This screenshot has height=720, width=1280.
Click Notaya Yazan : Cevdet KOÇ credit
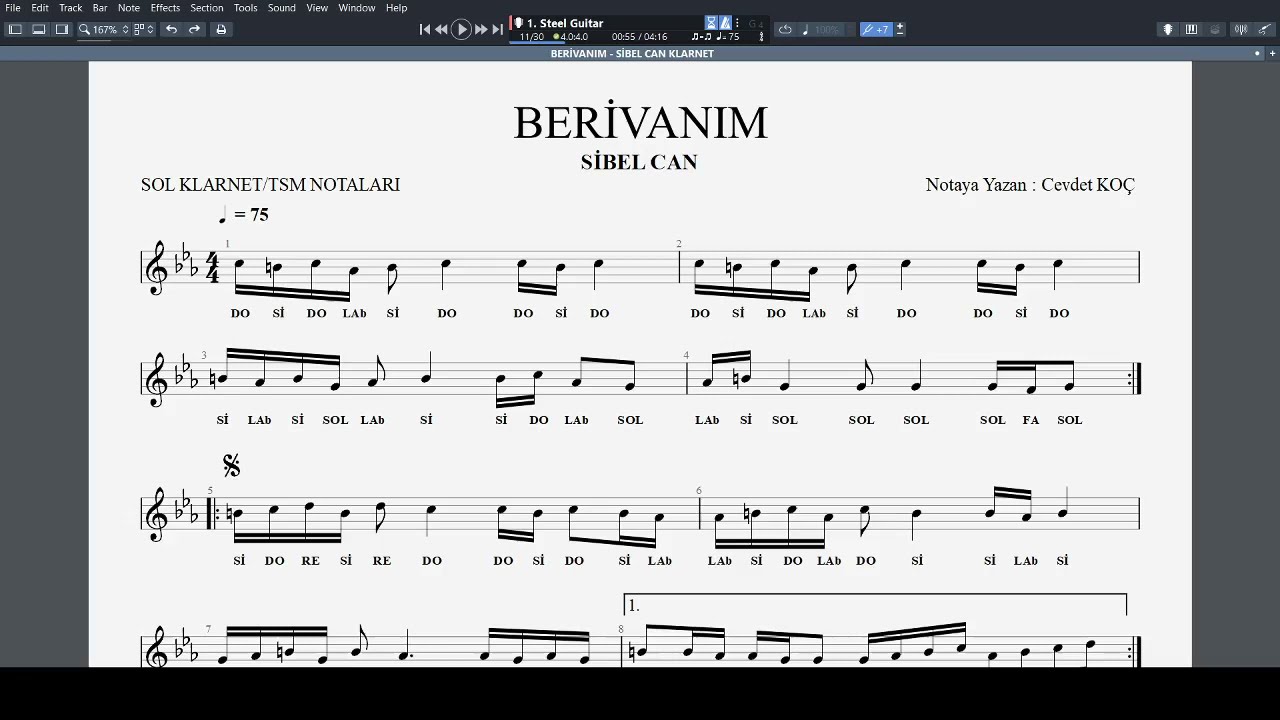point(1030,185)
